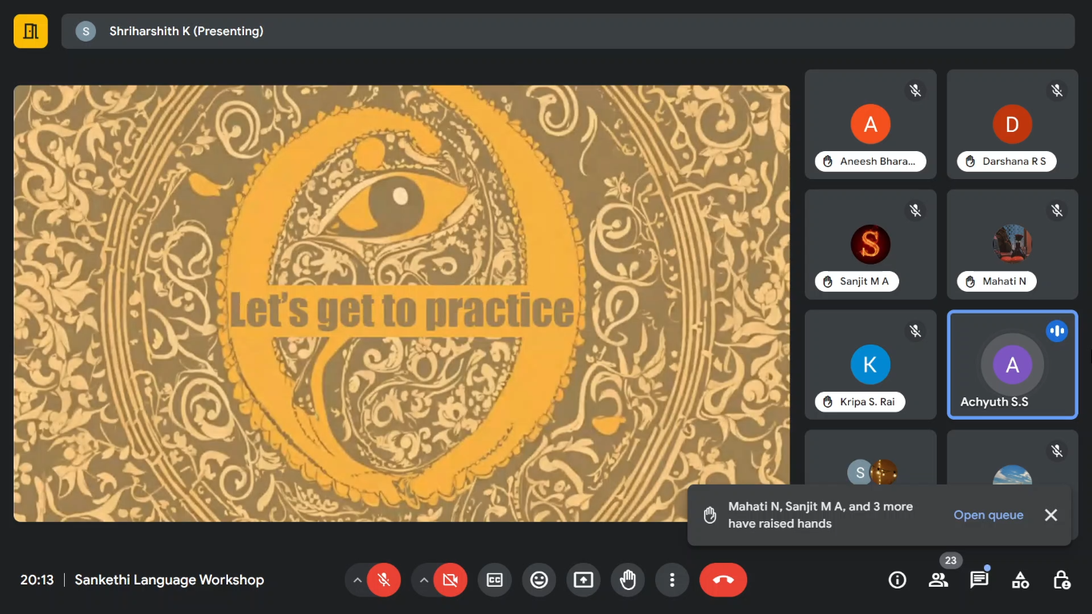The width and height of the screenshot is (1092, 614).
Task: Expand audio settings arrow beside microphone
Action: tap(357, 580)
